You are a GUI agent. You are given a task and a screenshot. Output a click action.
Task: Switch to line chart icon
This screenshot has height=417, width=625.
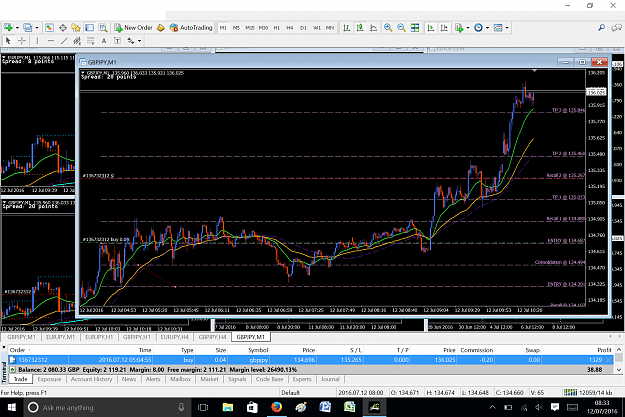[x=373, y=28]
